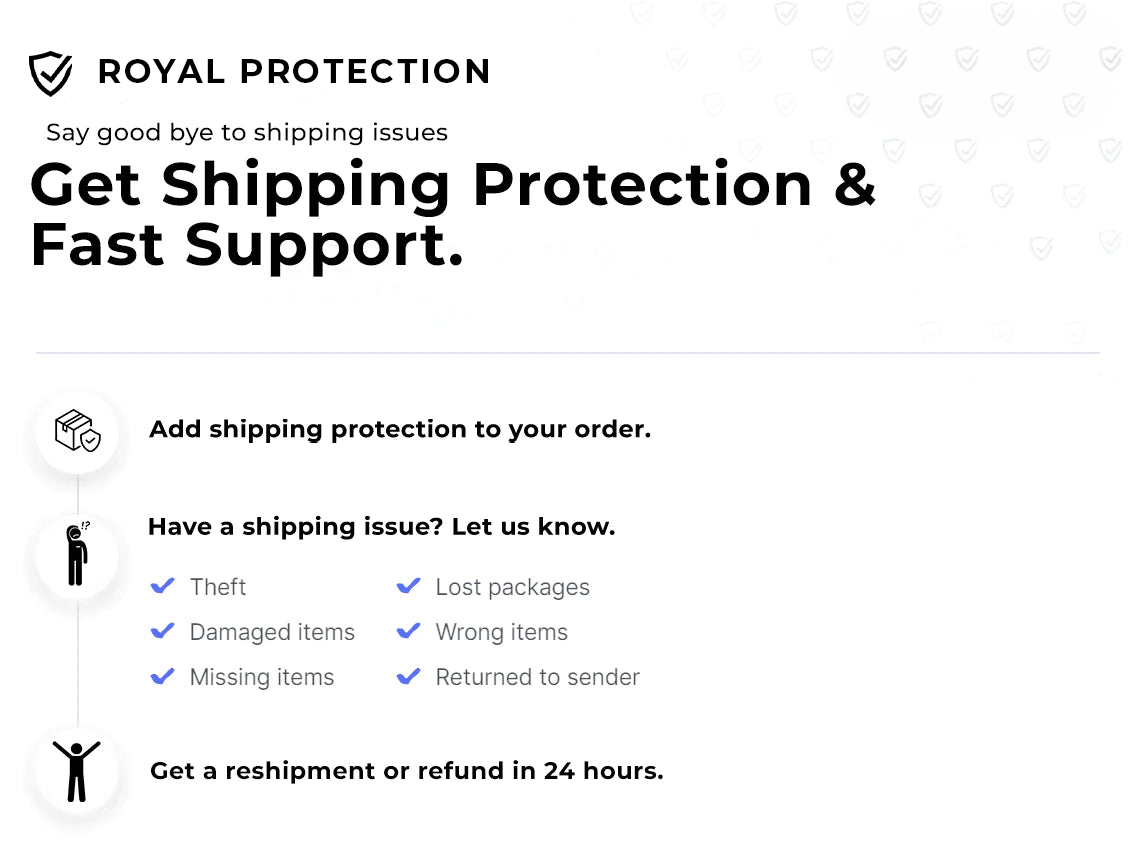The height and width of the screenshot is (850, 1131).
Task: Click the 'Say good bye to shipping issues' tagline
Action: [x=247, y=133]
